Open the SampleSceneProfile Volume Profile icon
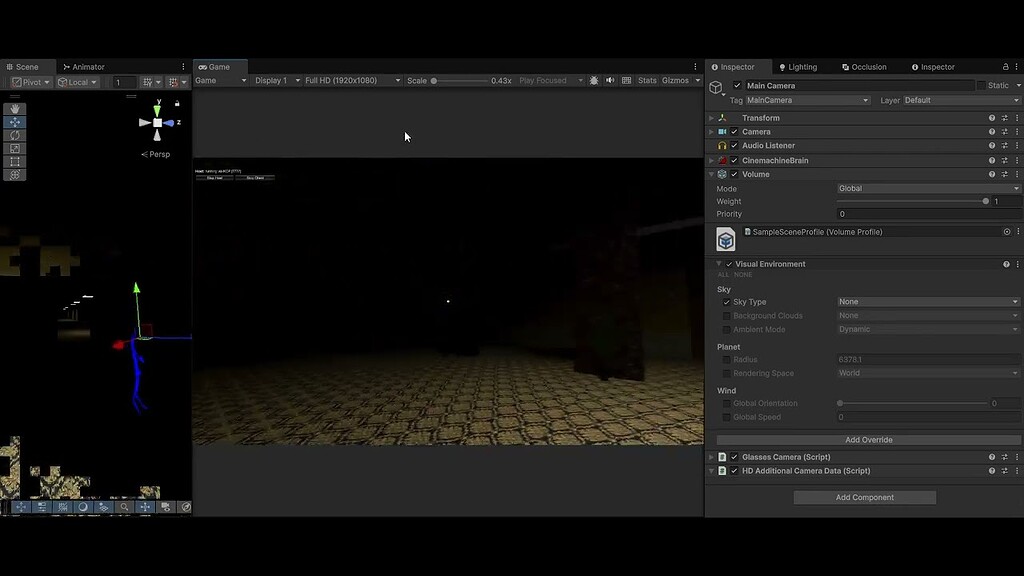This screenshot has height=576, width=1024. [x=725, y=239]
